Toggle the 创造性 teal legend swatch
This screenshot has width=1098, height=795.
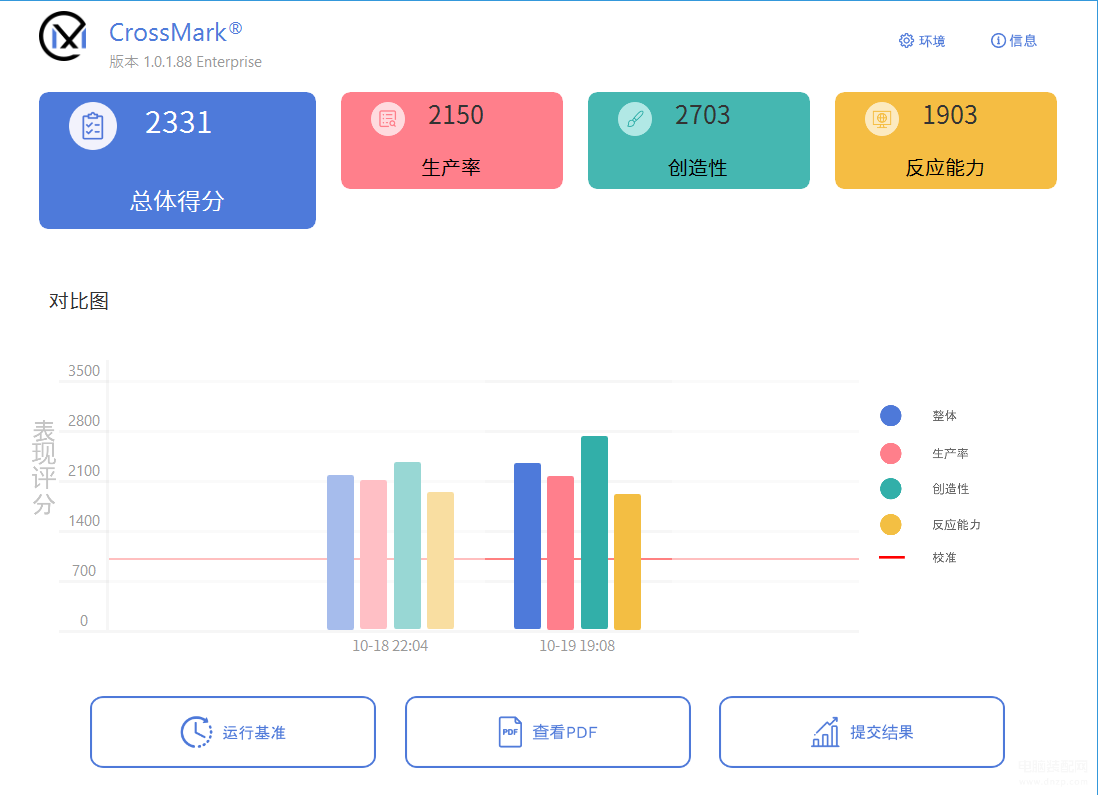click(891, 488)
